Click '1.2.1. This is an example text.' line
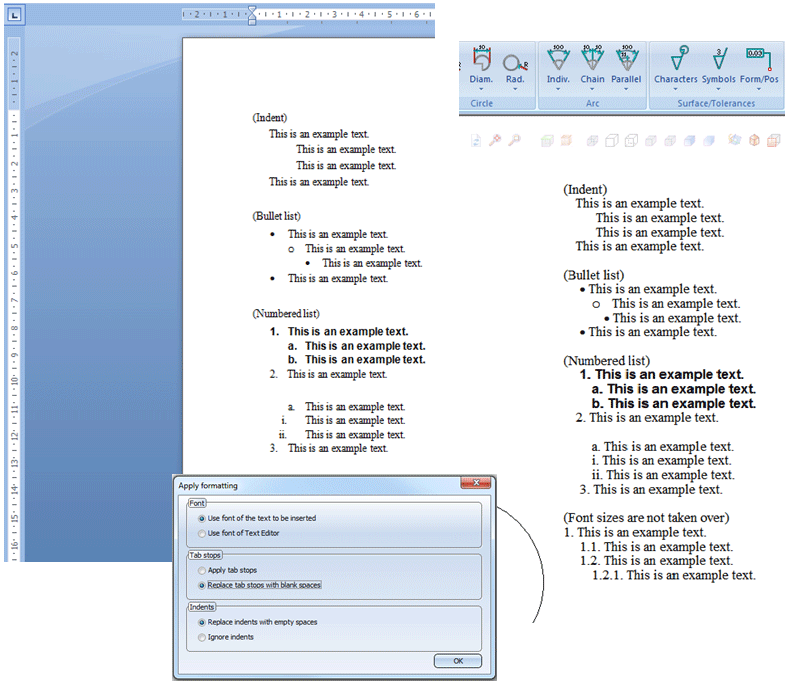The image size is (785, 685). click(x=674, y=575)
